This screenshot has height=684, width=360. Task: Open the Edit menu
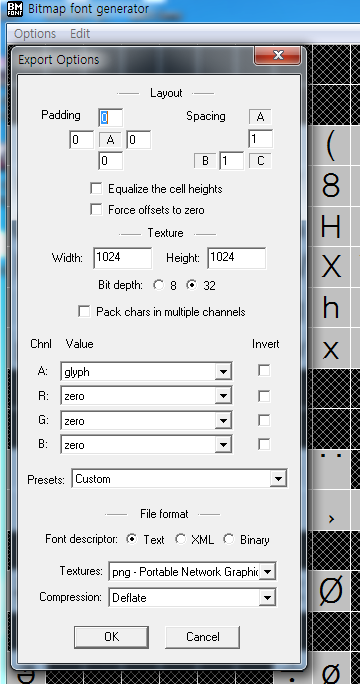click(x=80, y=34)
